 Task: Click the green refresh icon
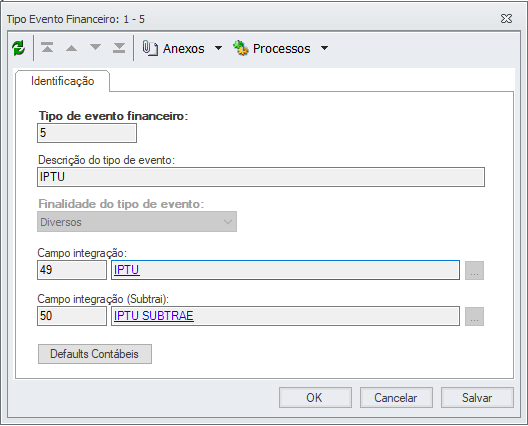pyautogui.click(x=19, y=48)
